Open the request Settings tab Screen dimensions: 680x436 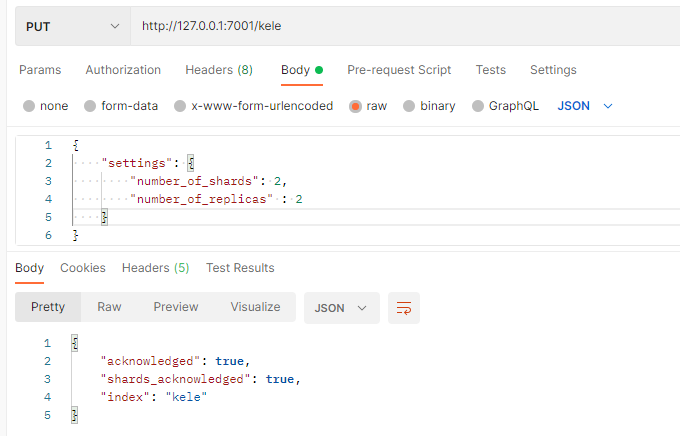553,70
